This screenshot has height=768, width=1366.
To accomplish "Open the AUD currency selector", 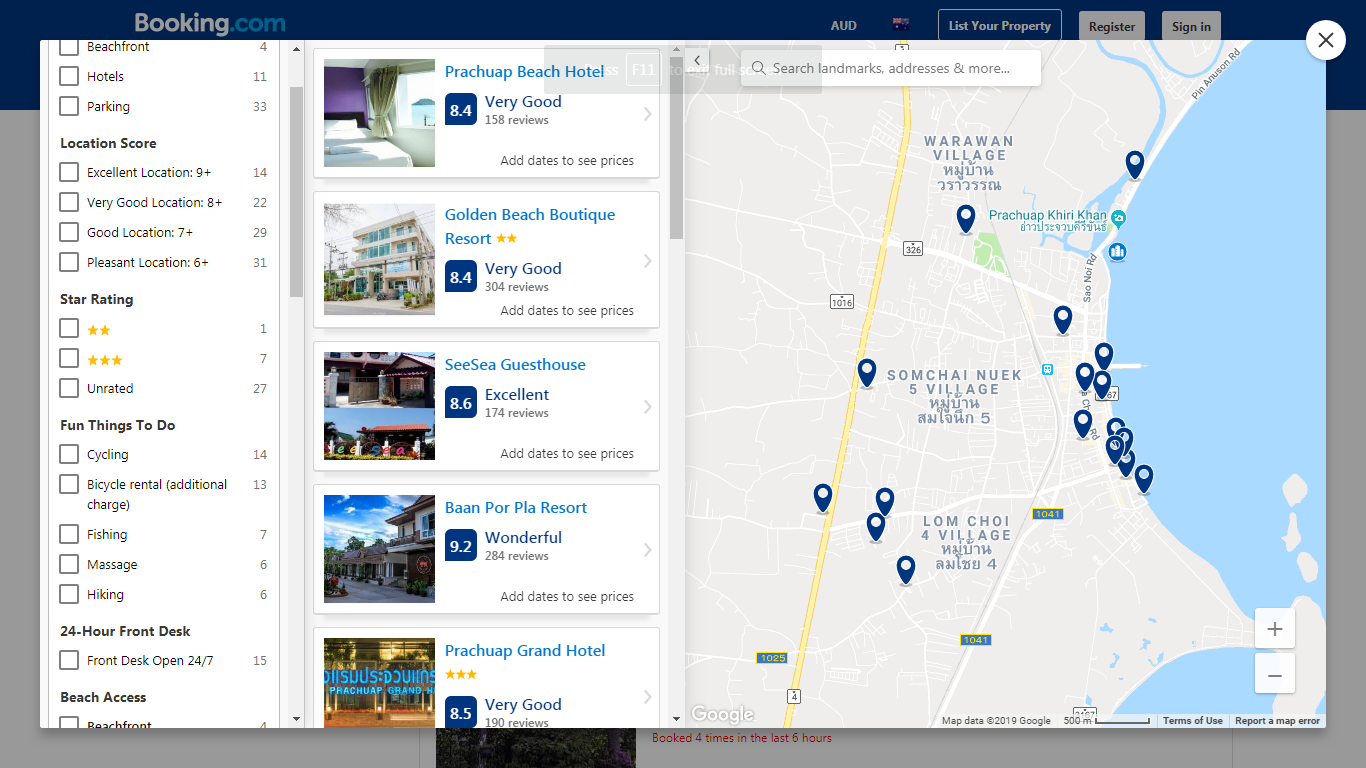I will point(844,26).
